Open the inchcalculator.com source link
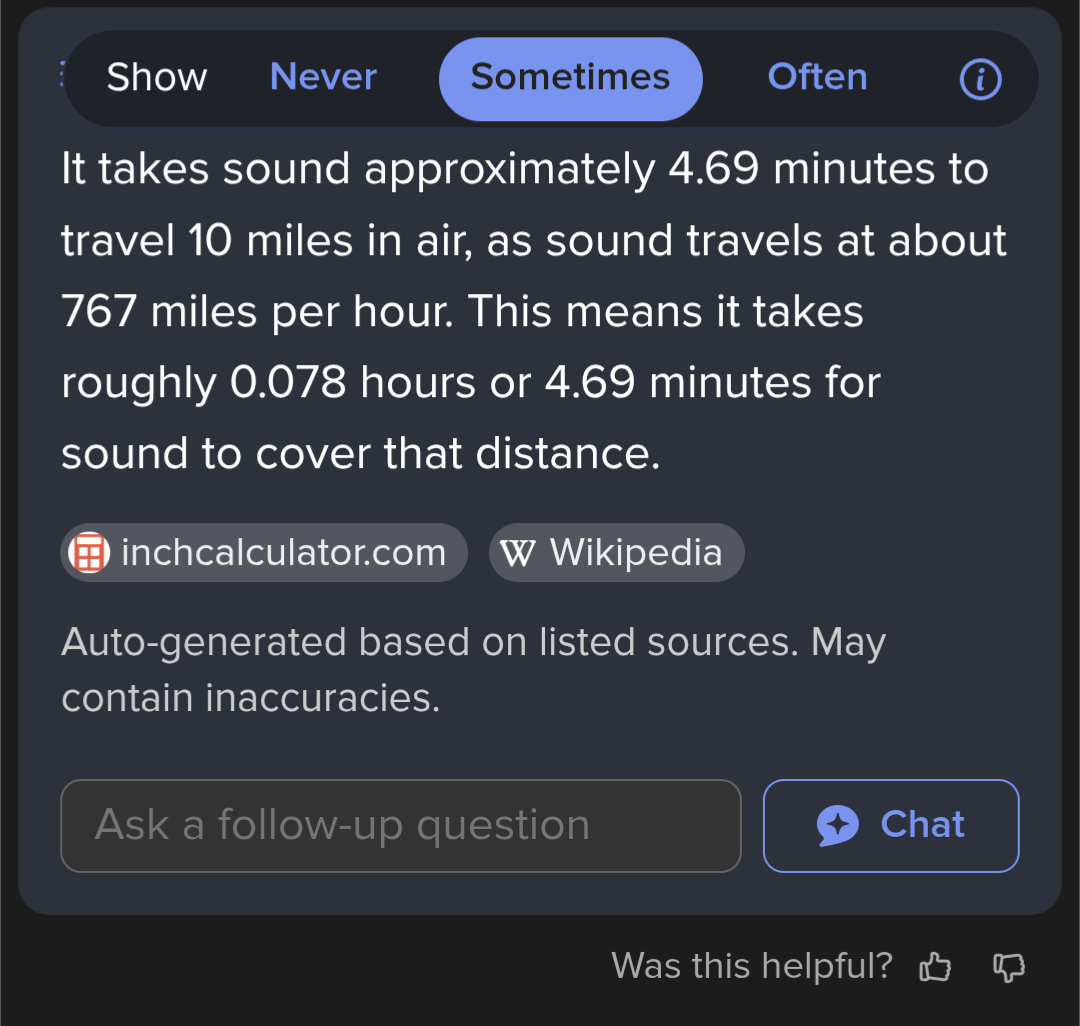The height and width of the screenshot is (1026, 1080). pos(264,552)
